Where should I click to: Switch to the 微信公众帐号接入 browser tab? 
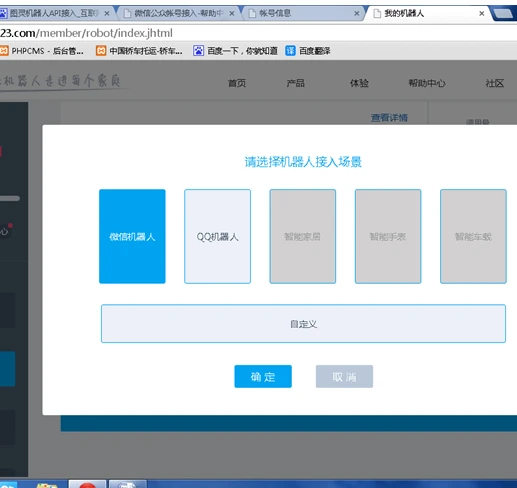click(x=178, y=13)
